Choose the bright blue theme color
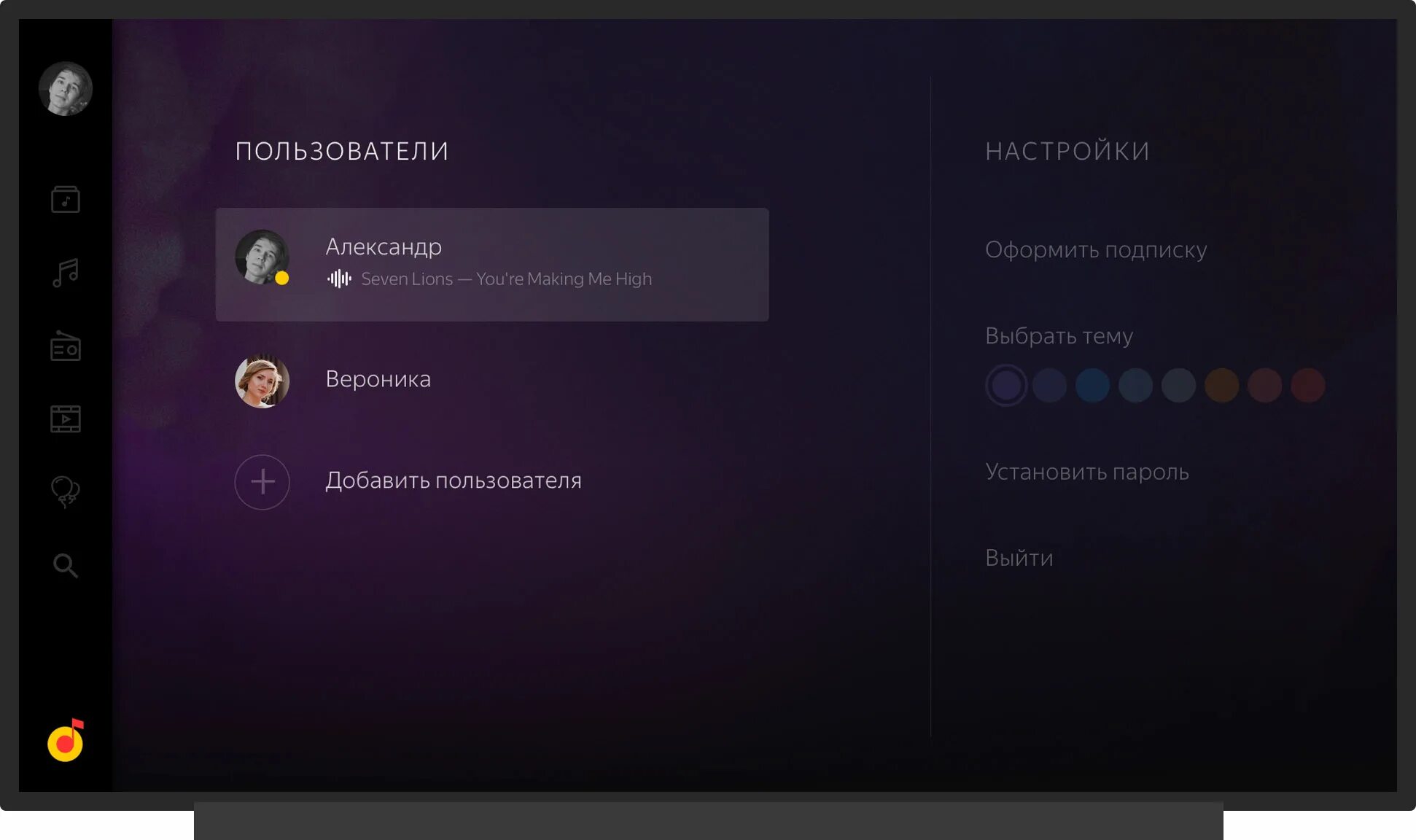Image resolution: width=1416 pixels, height=840 pixels. click(x=1092, y=385)
